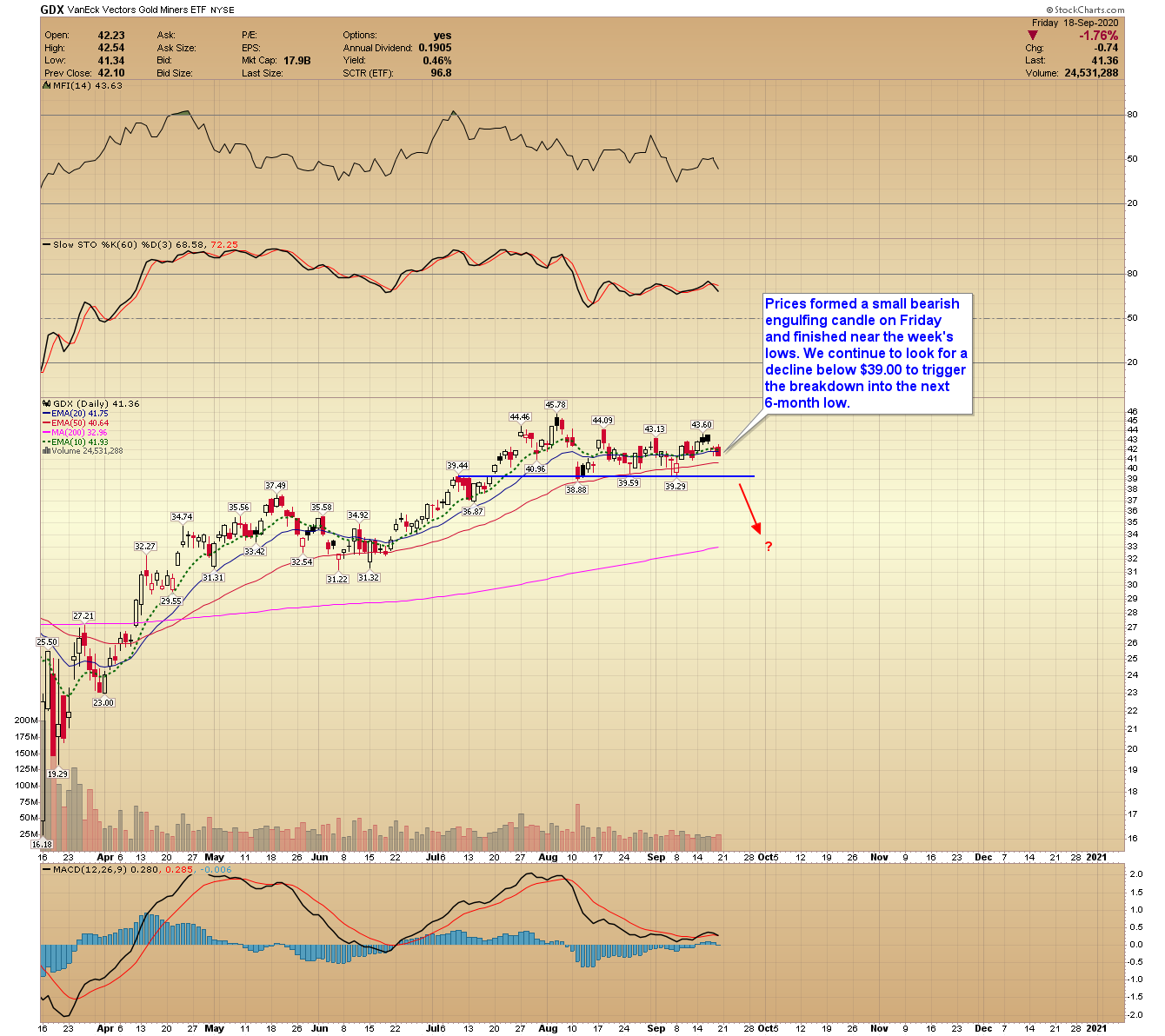Click the 36.87 low price label
1165x1036 pixels.
coord(473,512)
